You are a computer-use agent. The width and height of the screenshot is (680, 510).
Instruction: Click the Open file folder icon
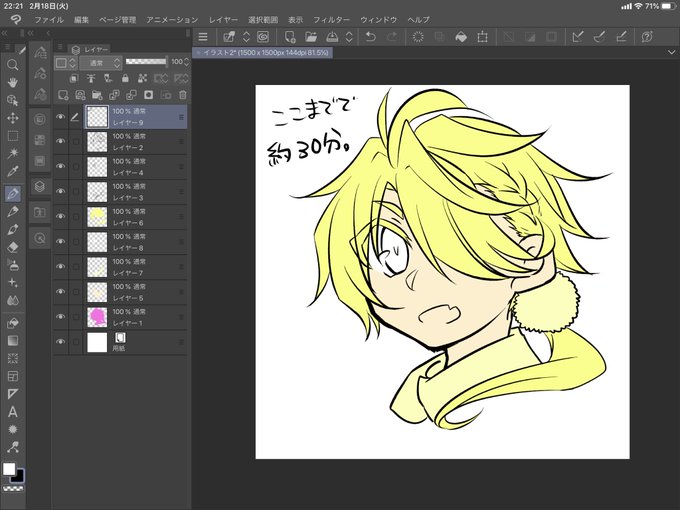[311, 37]
